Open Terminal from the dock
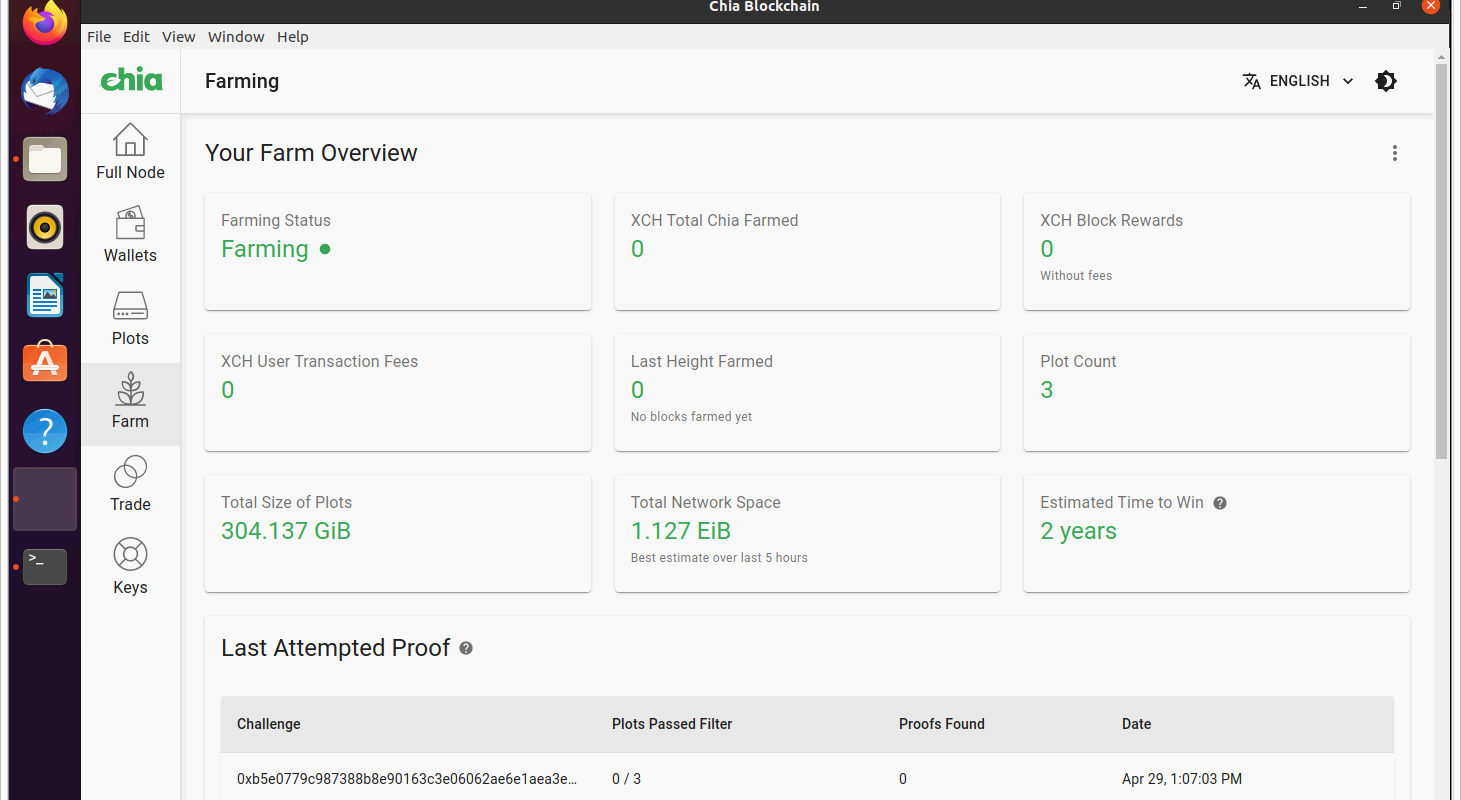 click(x=45, y=567)
